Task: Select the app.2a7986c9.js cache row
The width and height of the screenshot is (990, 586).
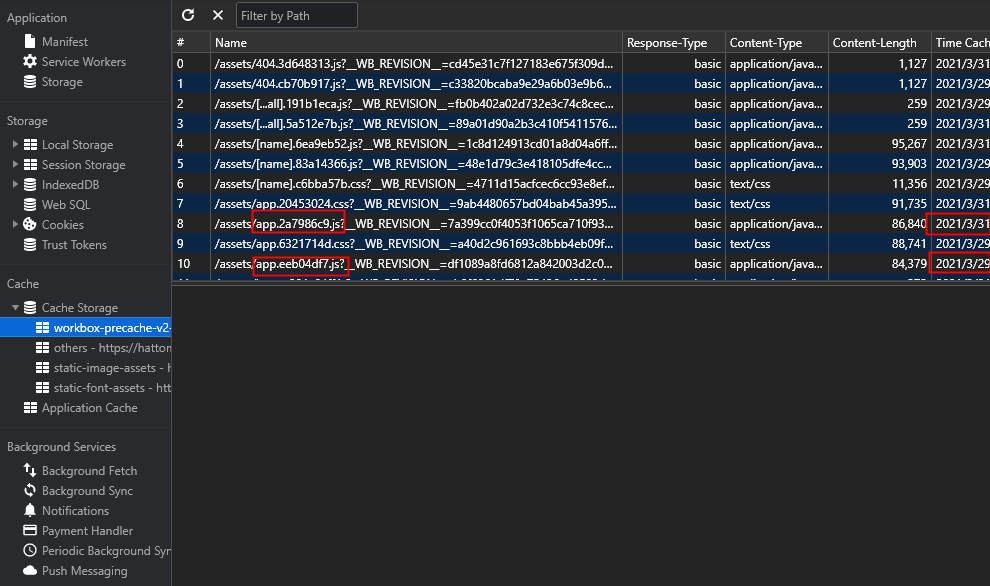Action: pyautogui.click(x=414, y=224)
